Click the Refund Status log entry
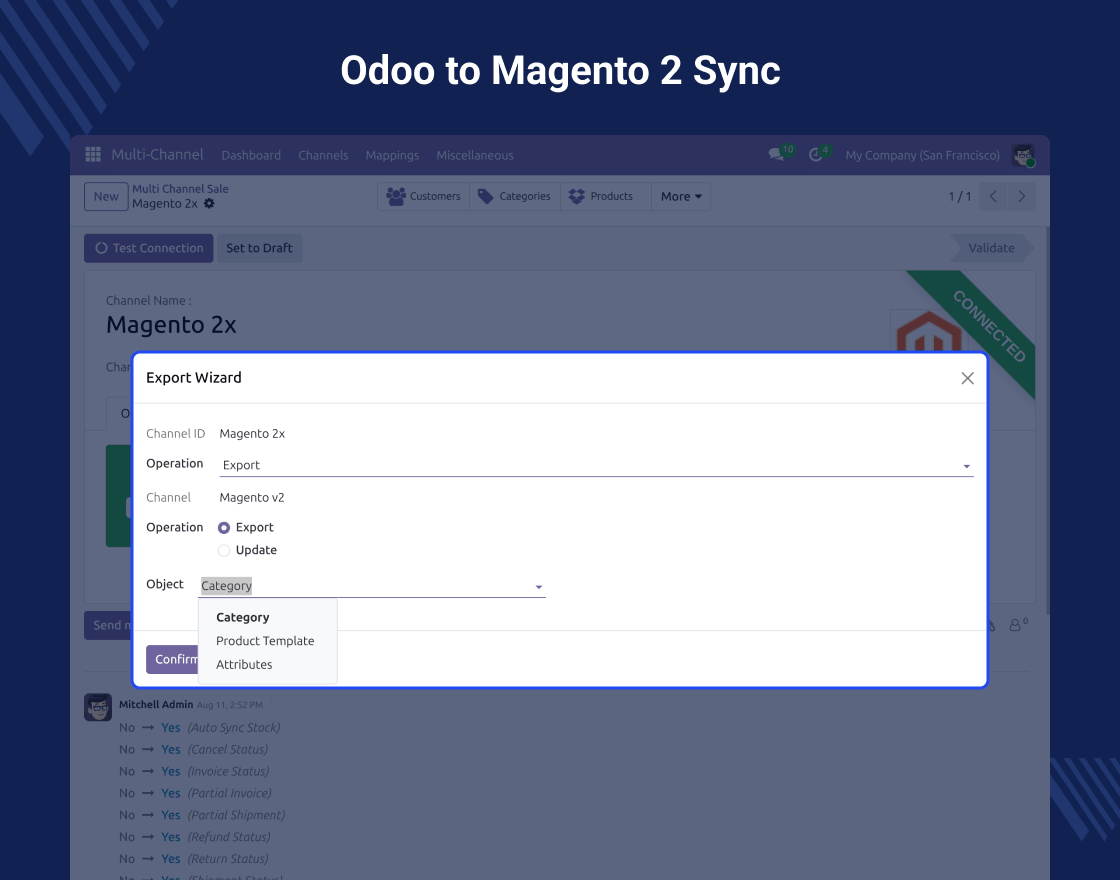This screenshot has height=880, width=1120. [194, 836]
